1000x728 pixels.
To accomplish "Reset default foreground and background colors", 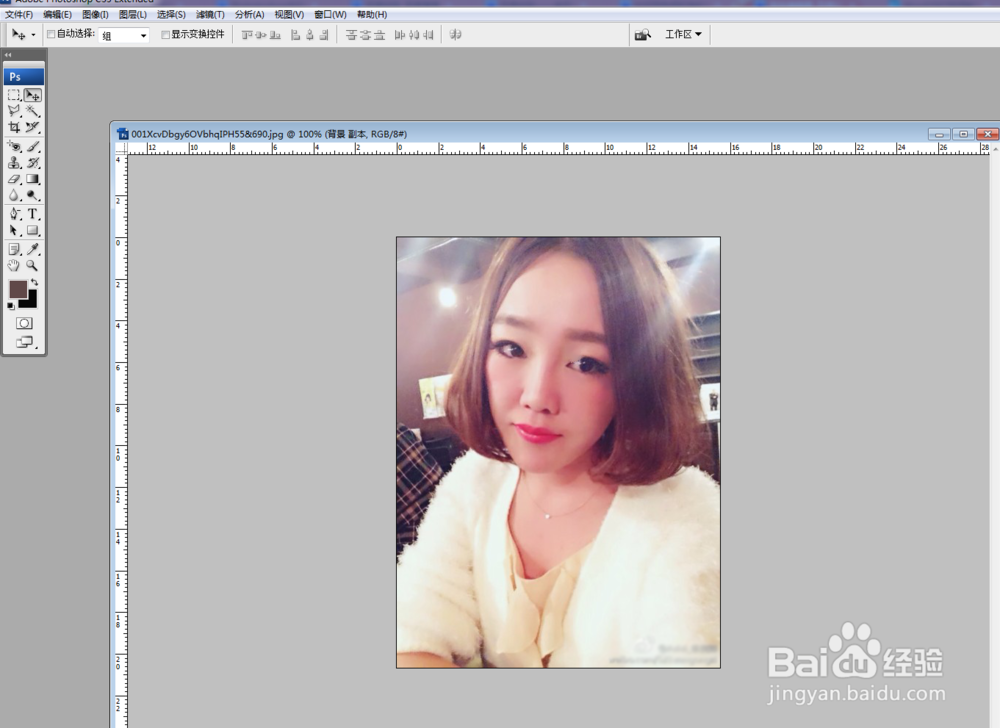I will click(11, 307).
